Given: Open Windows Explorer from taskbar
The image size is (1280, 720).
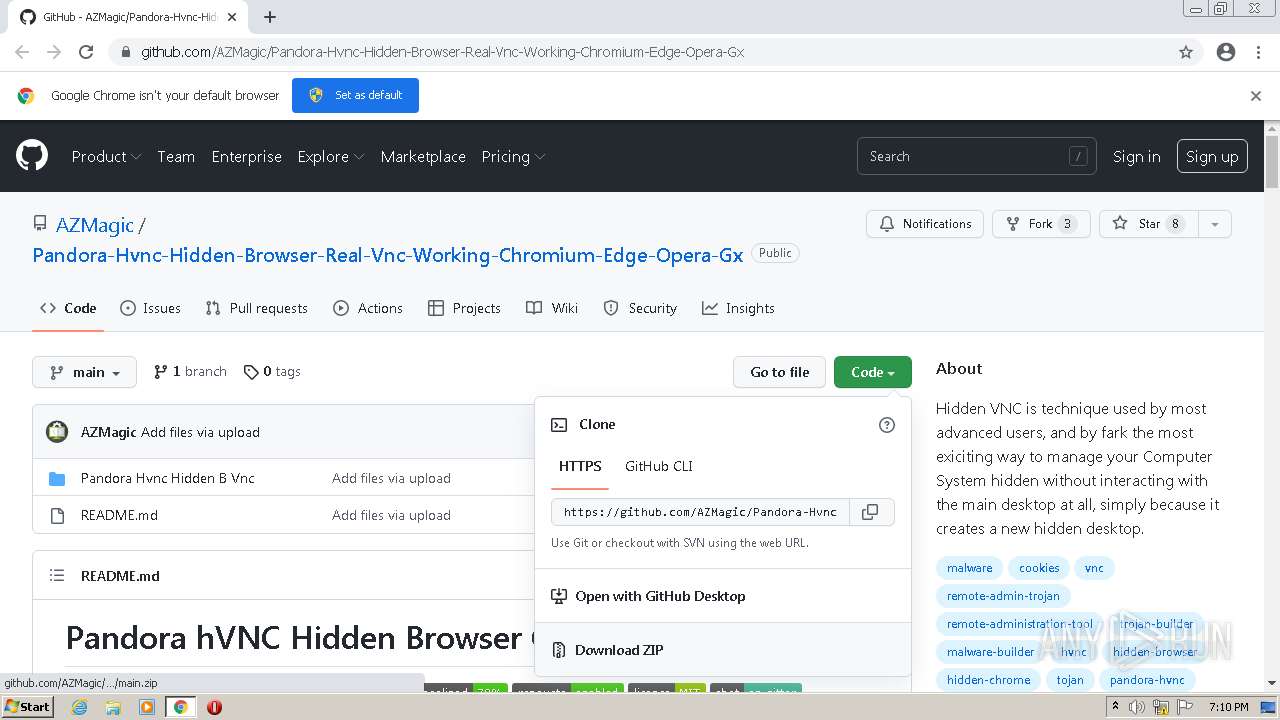Looking at the screenshot, I should tap(113, 707).
